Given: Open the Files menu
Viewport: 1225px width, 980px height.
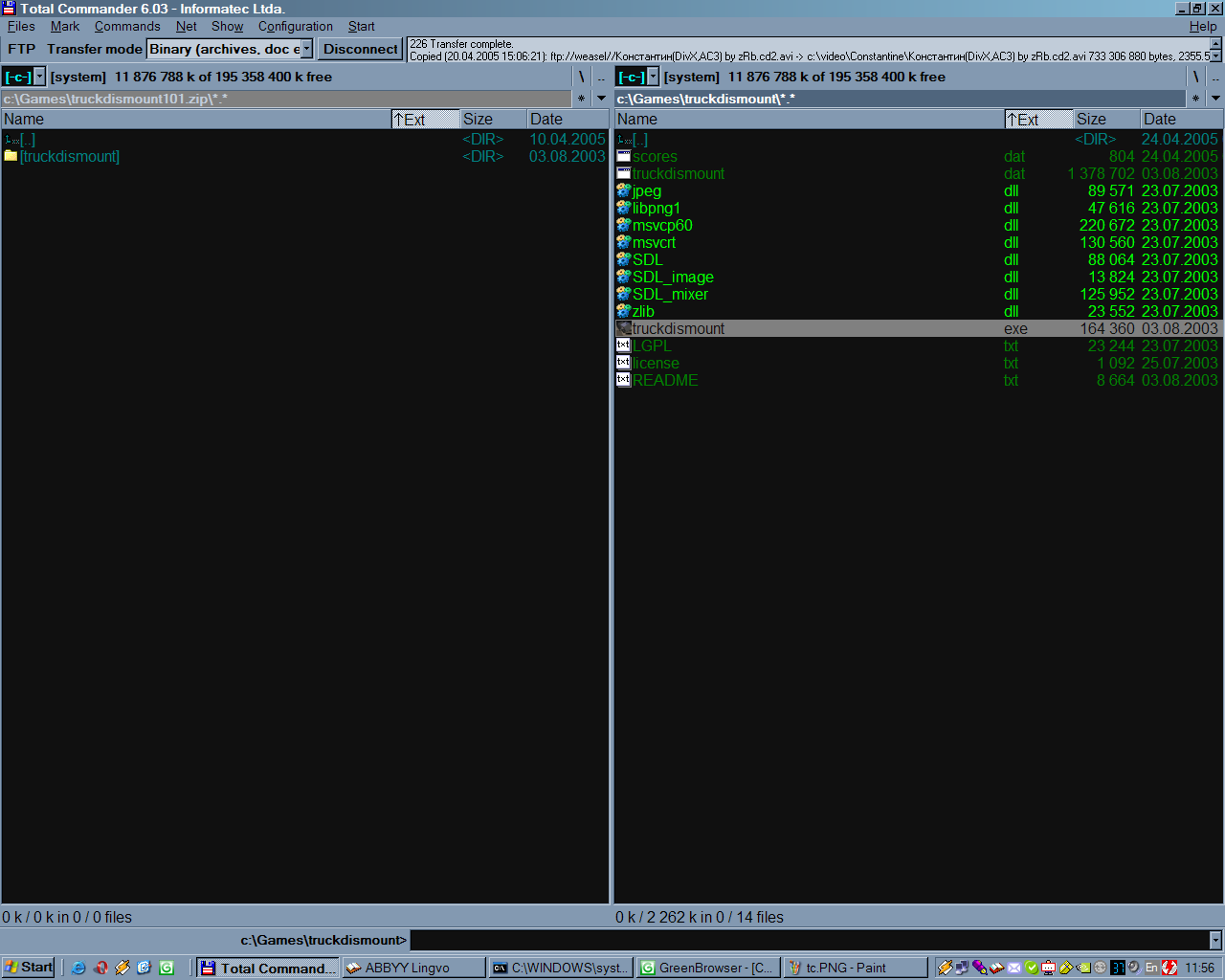Looking at the screenshot, I should point(21,26).
